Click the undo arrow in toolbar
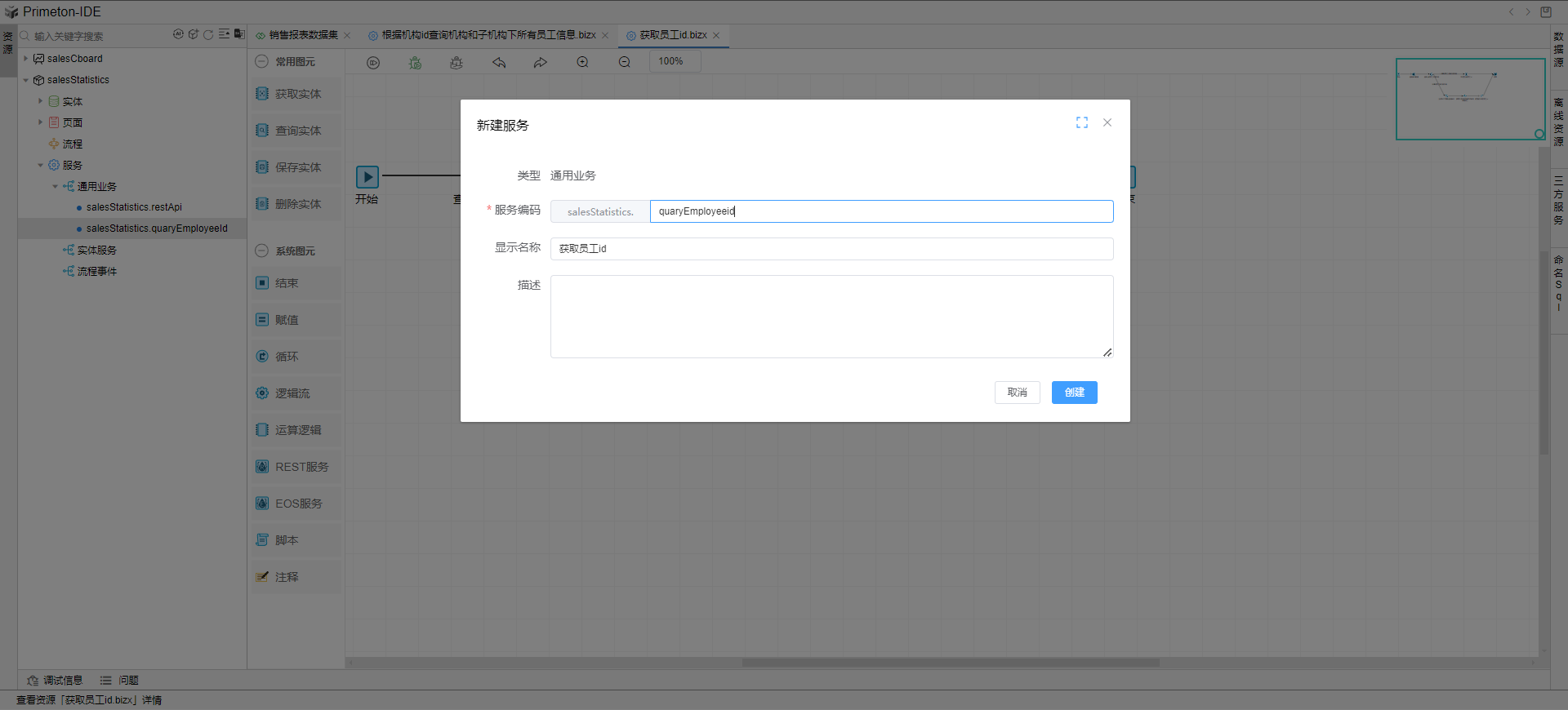Image resolution: width=1568 pixels, height=710 pixels. pyautogui.click(x=499, y=62)
